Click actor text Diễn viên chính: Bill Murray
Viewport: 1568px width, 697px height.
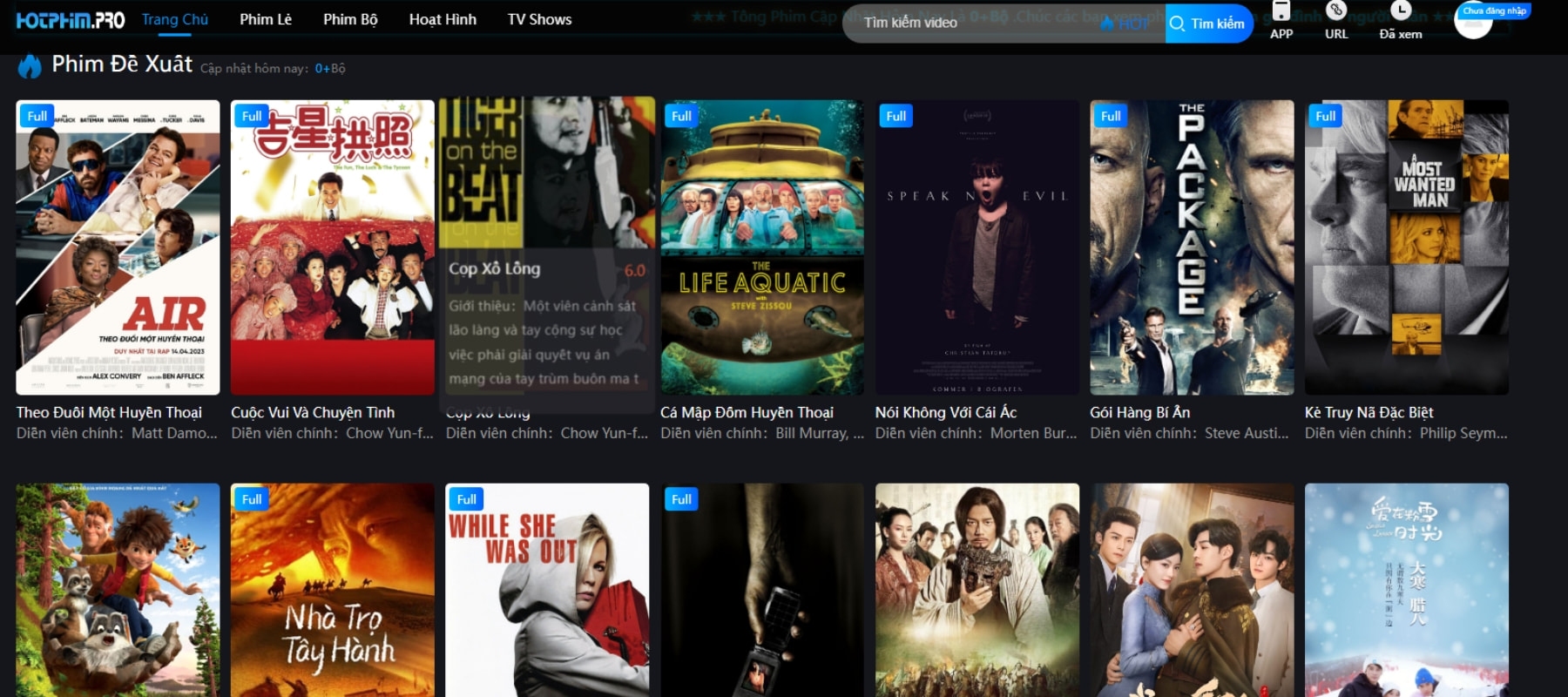tap(762, 433)
